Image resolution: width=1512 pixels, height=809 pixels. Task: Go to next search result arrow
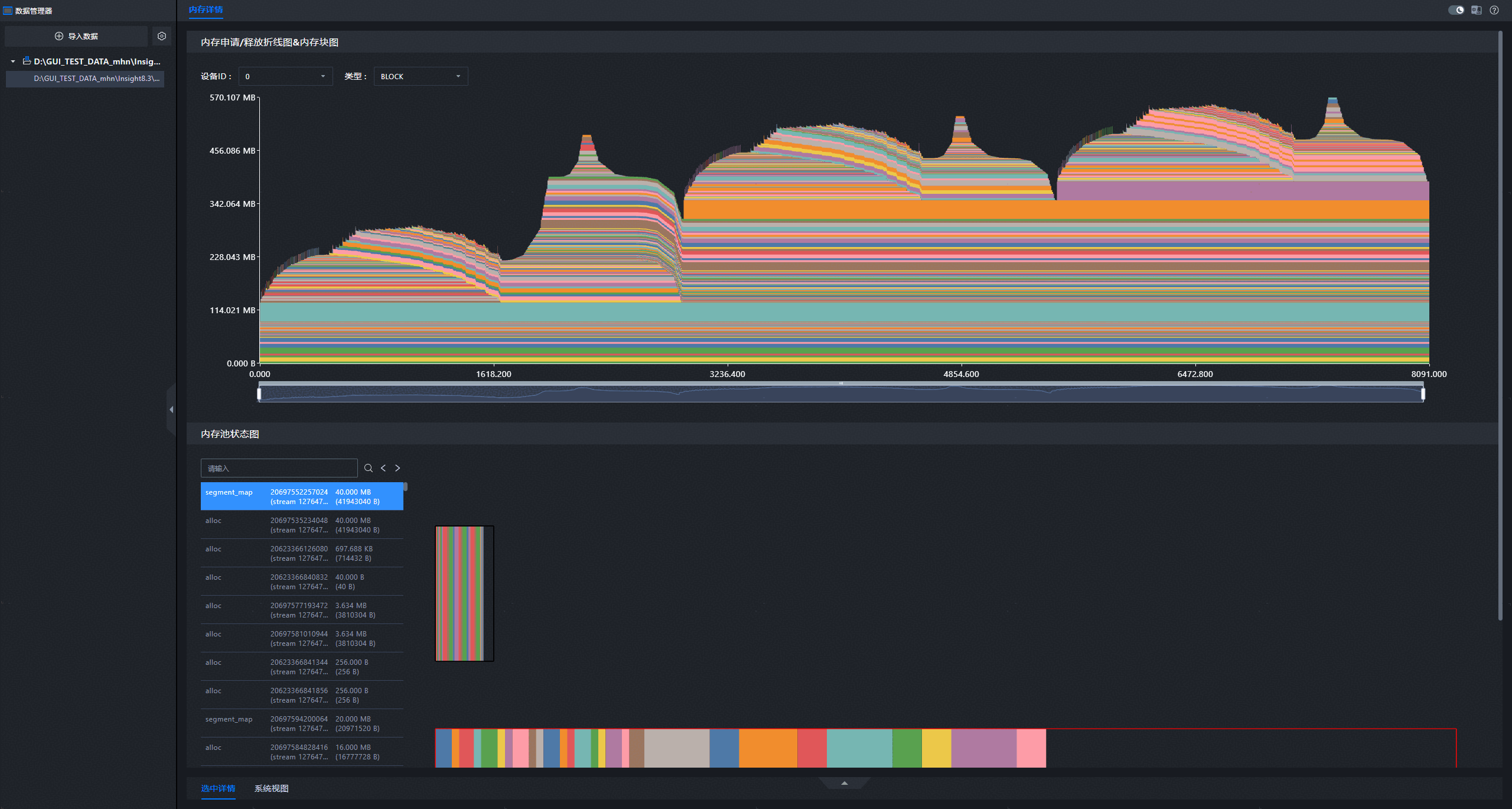[397, 468]
